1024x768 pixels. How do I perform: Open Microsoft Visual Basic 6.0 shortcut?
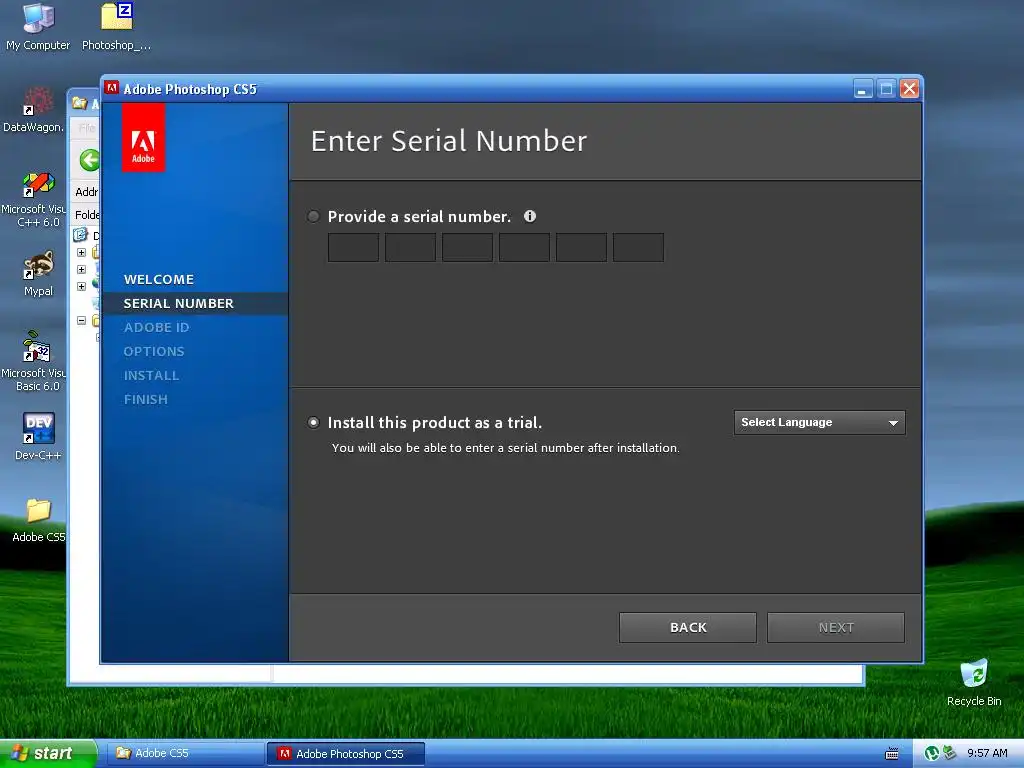coord(37,363)
